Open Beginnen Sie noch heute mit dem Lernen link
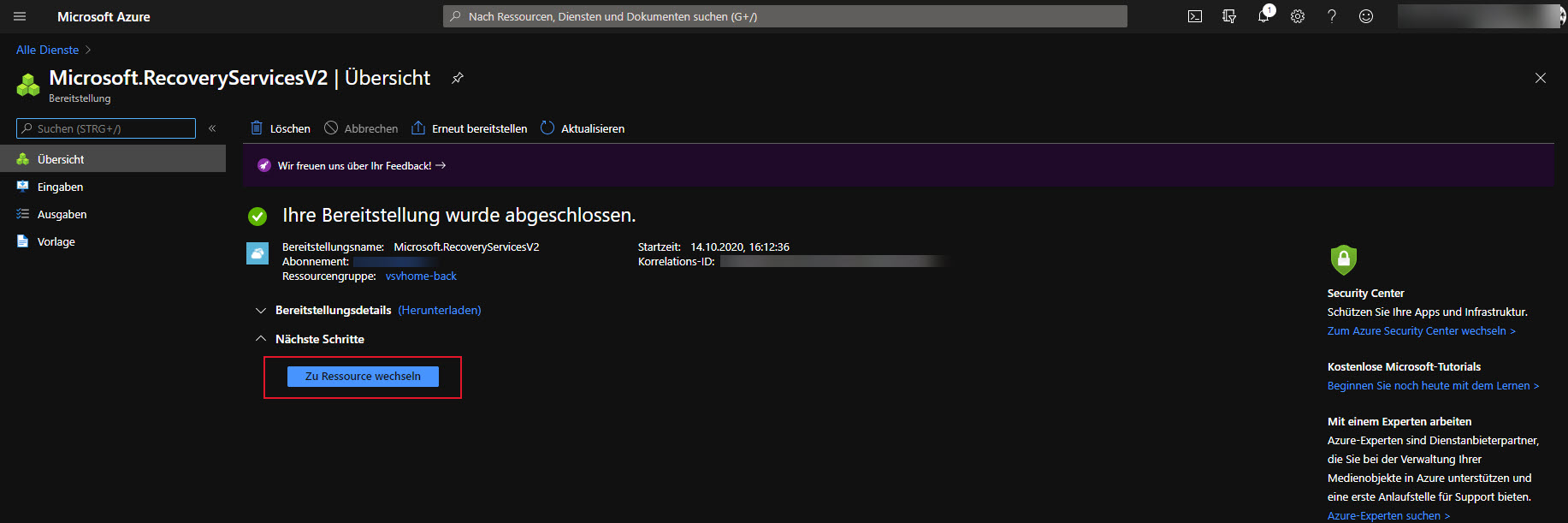 [1433, 386]
